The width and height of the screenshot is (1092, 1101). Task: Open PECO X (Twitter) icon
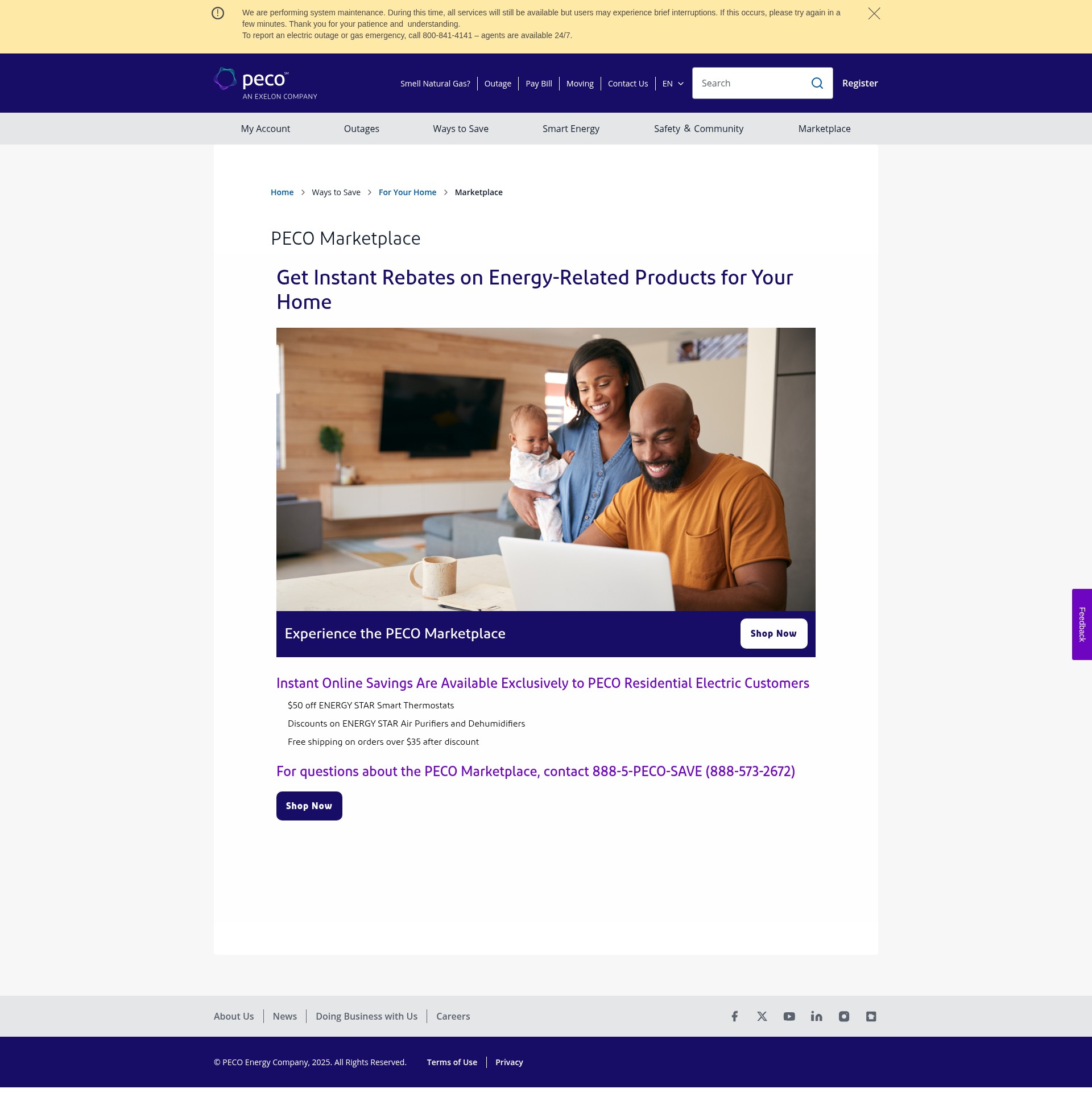762,1016
